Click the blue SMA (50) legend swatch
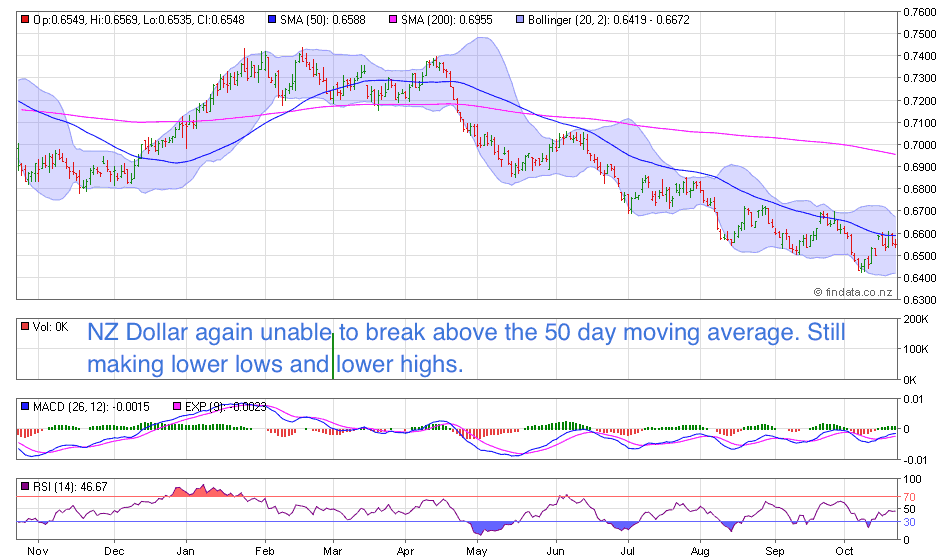 coord(272,20)
